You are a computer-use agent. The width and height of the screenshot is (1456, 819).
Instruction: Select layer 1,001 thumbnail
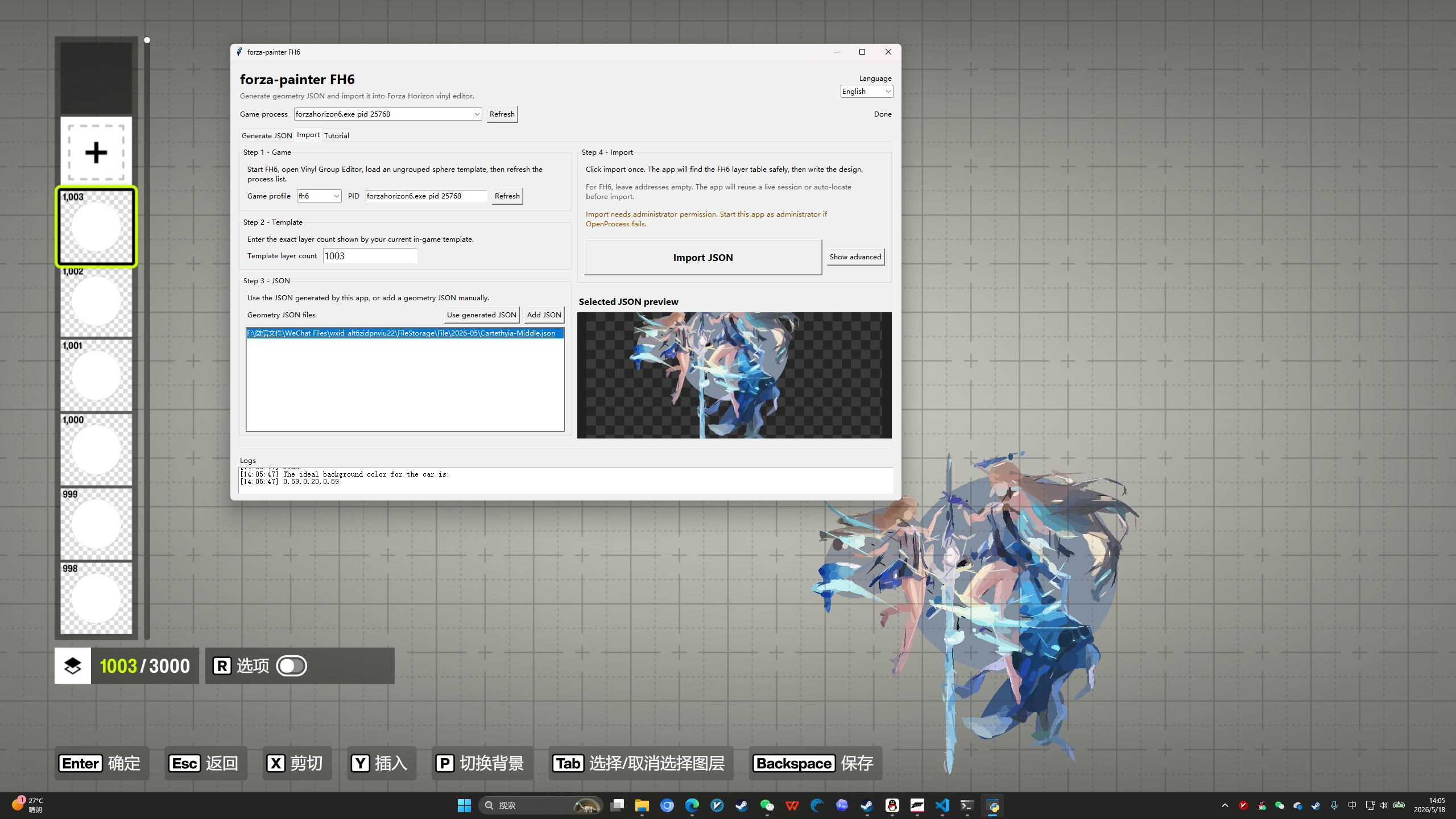pos(96,375)
